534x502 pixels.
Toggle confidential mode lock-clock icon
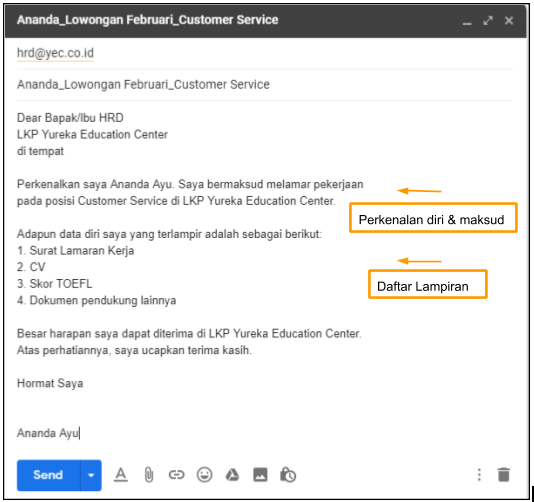288,475
